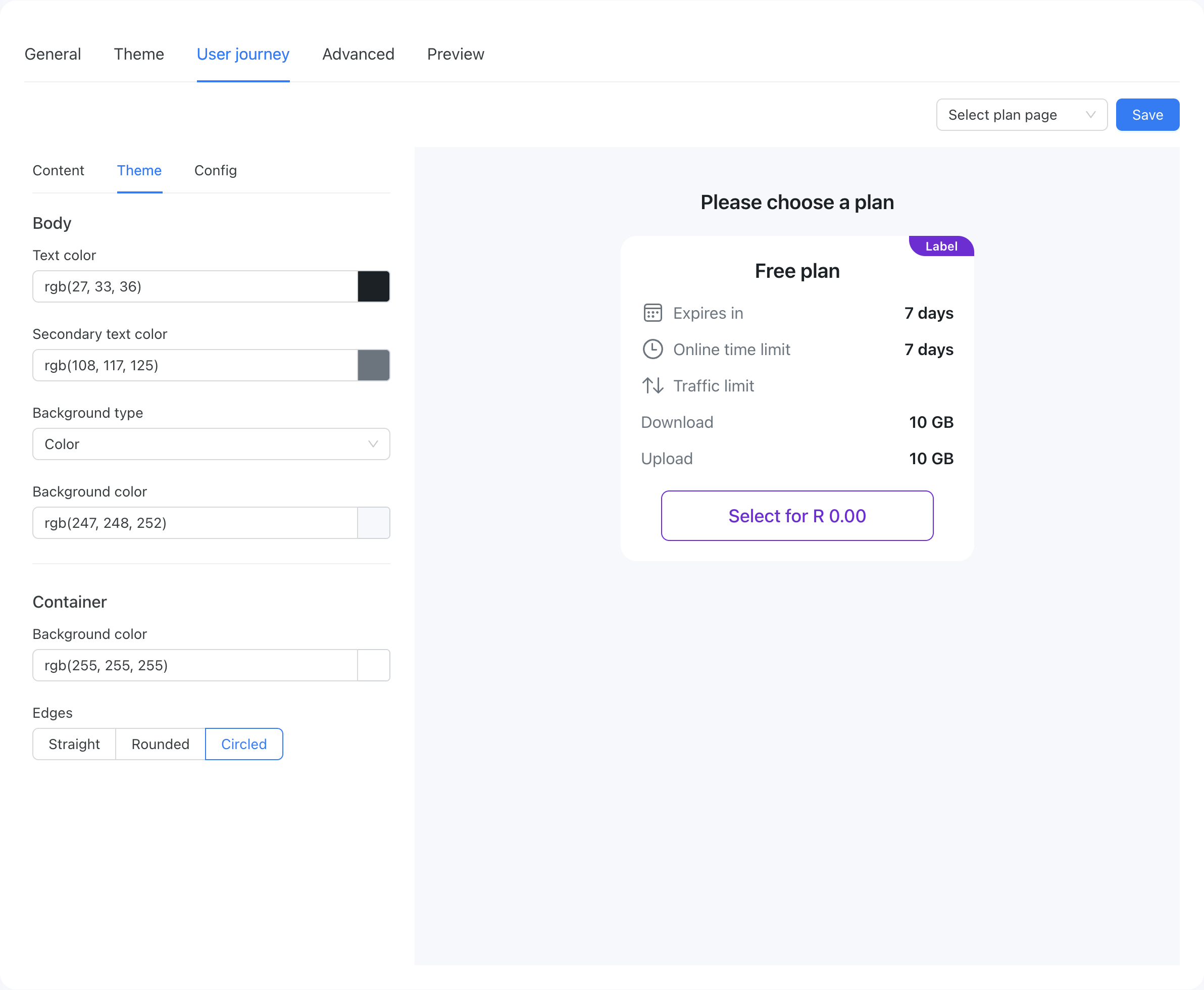Select Rounded edges option
Image resolution: width=1204 pixels, height=990 pixels.
pos(160,744)
